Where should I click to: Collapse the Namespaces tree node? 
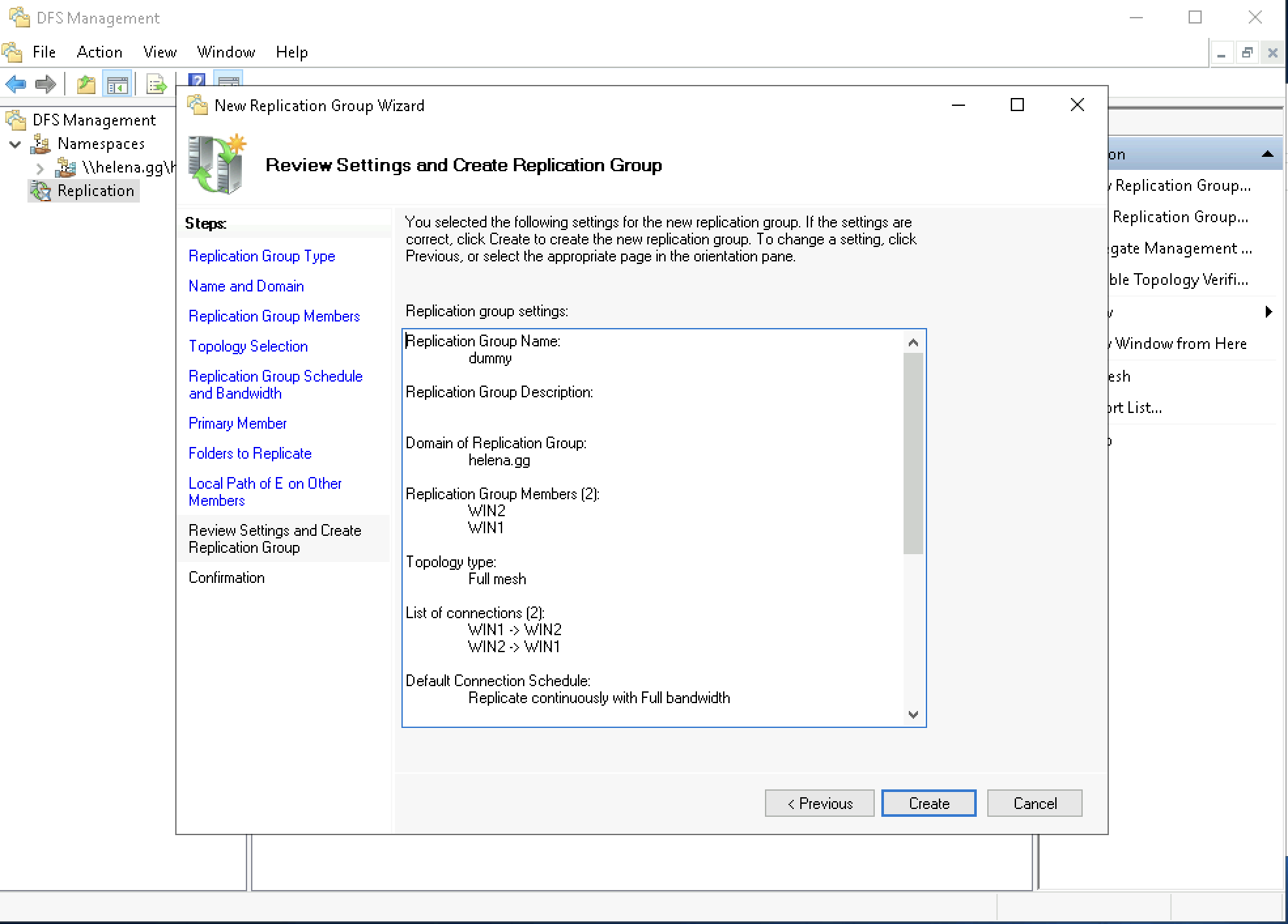click(x=16, y=144)
